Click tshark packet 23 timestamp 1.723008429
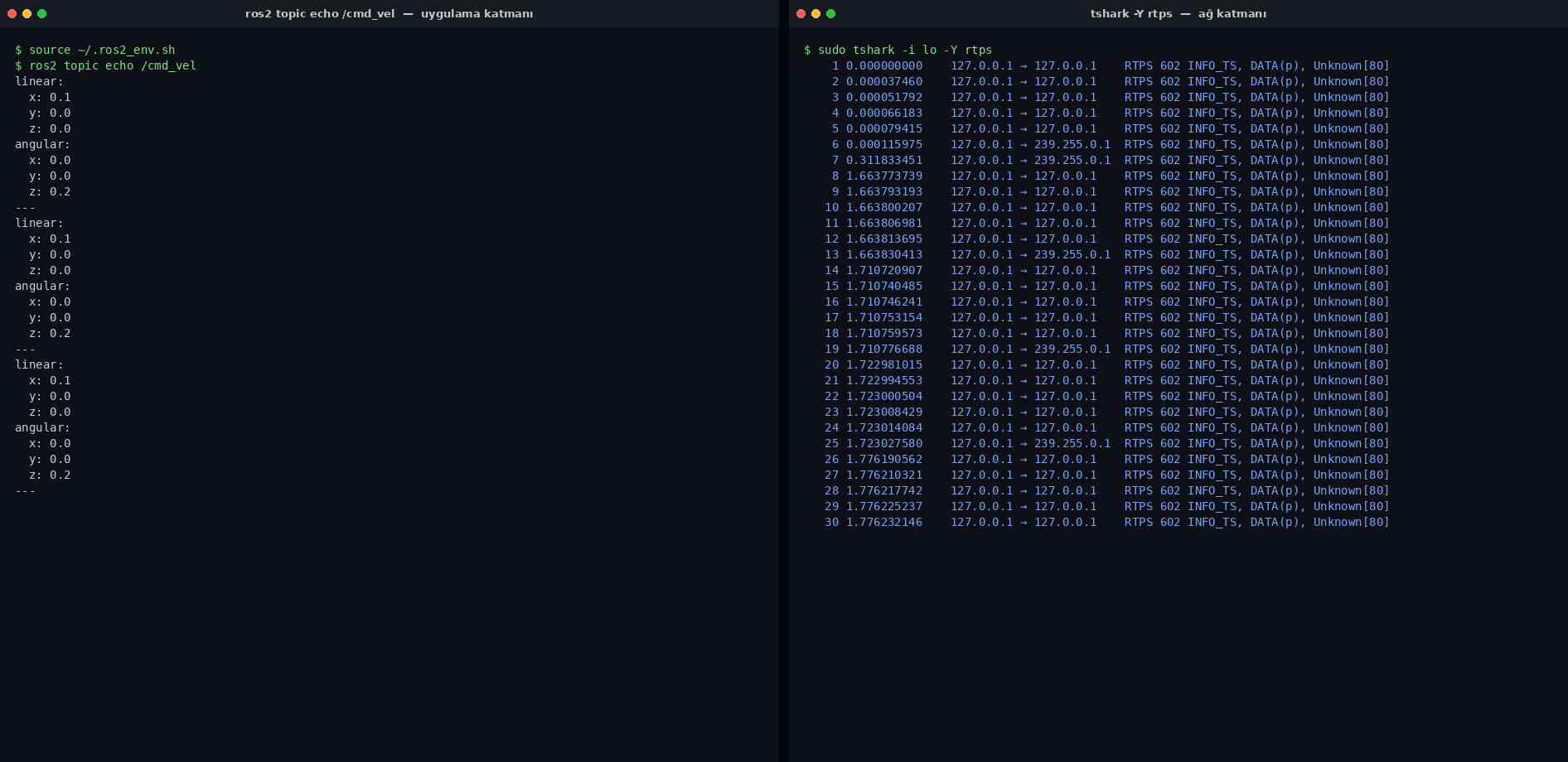The width and height of the screenshot is (1568, 762). (x=884, y=412)
